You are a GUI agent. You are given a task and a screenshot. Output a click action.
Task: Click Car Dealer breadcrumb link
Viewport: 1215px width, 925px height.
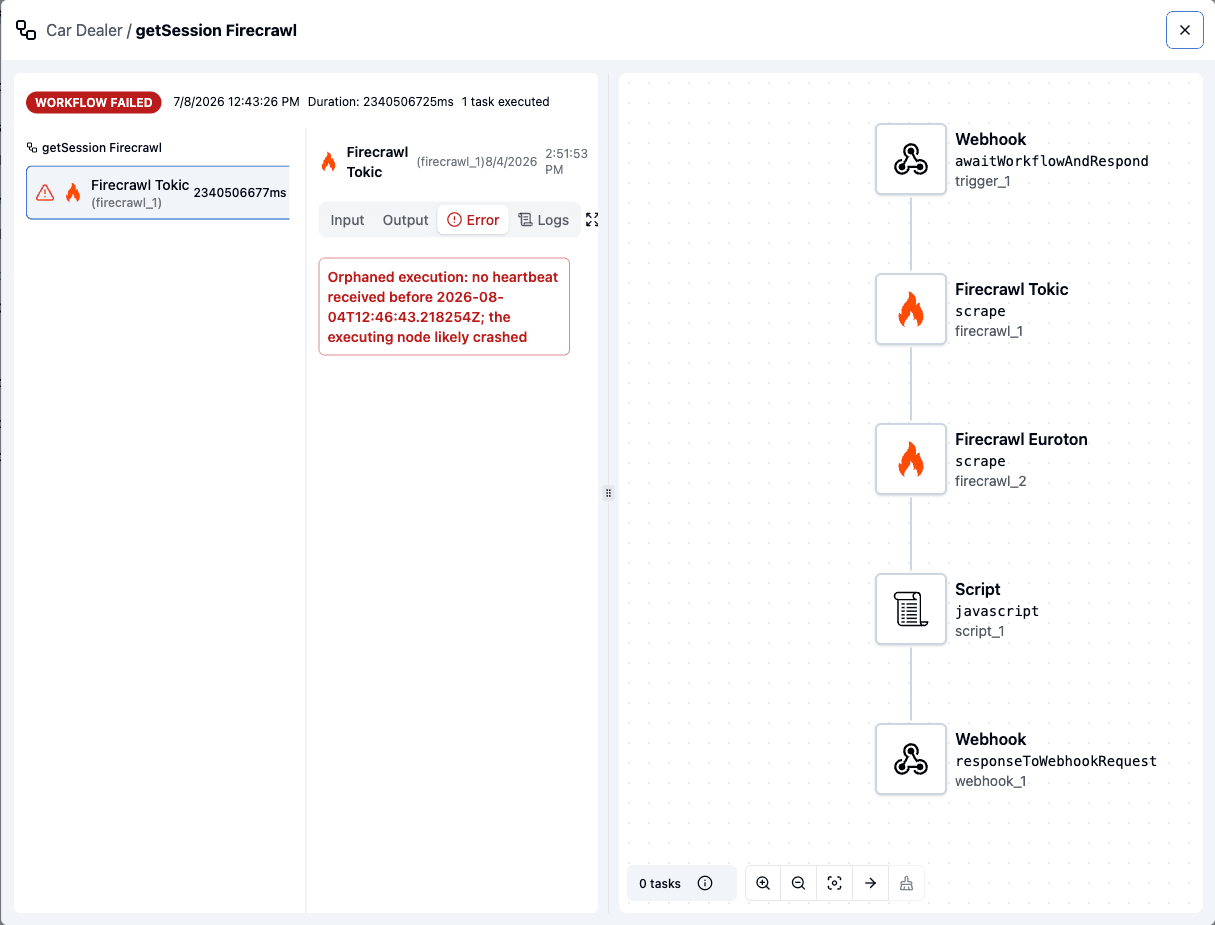84,30
